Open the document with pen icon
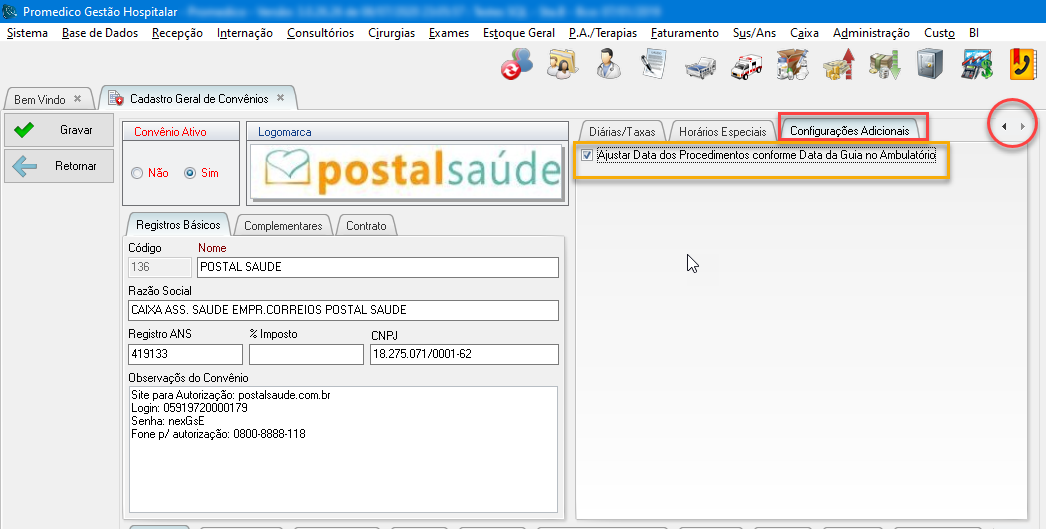The width and height of the screenshot is (1046, 529). [654, 64]
